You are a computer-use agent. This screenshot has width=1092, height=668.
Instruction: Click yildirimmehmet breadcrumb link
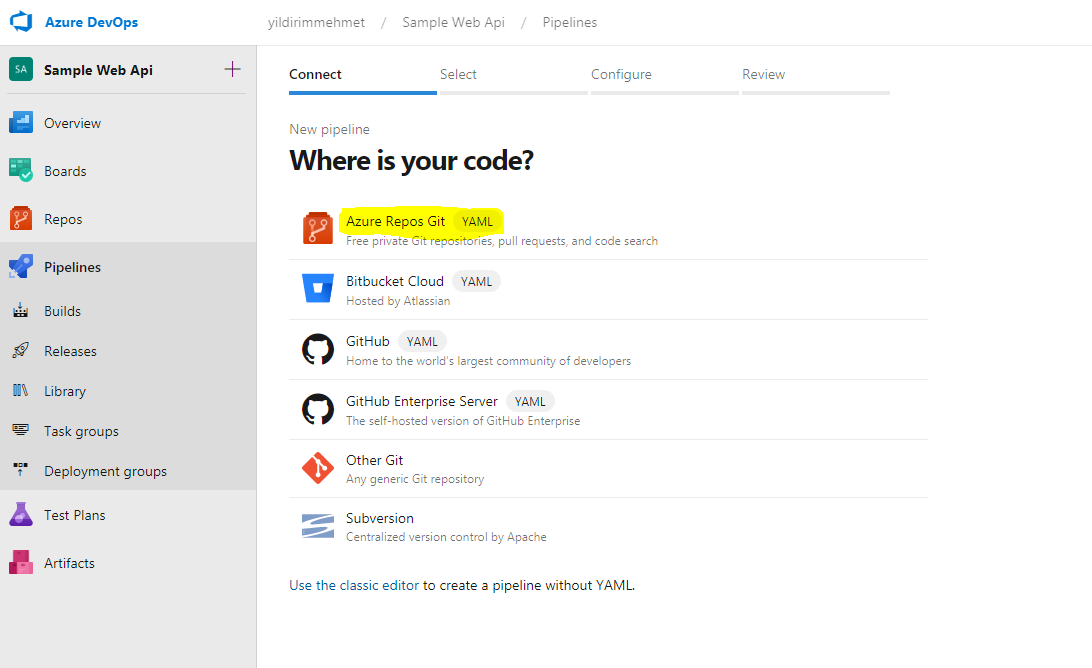coord(316,22)
